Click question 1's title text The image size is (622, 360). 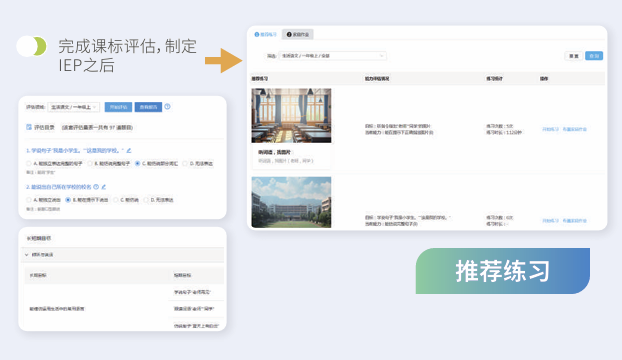point(75,151)
